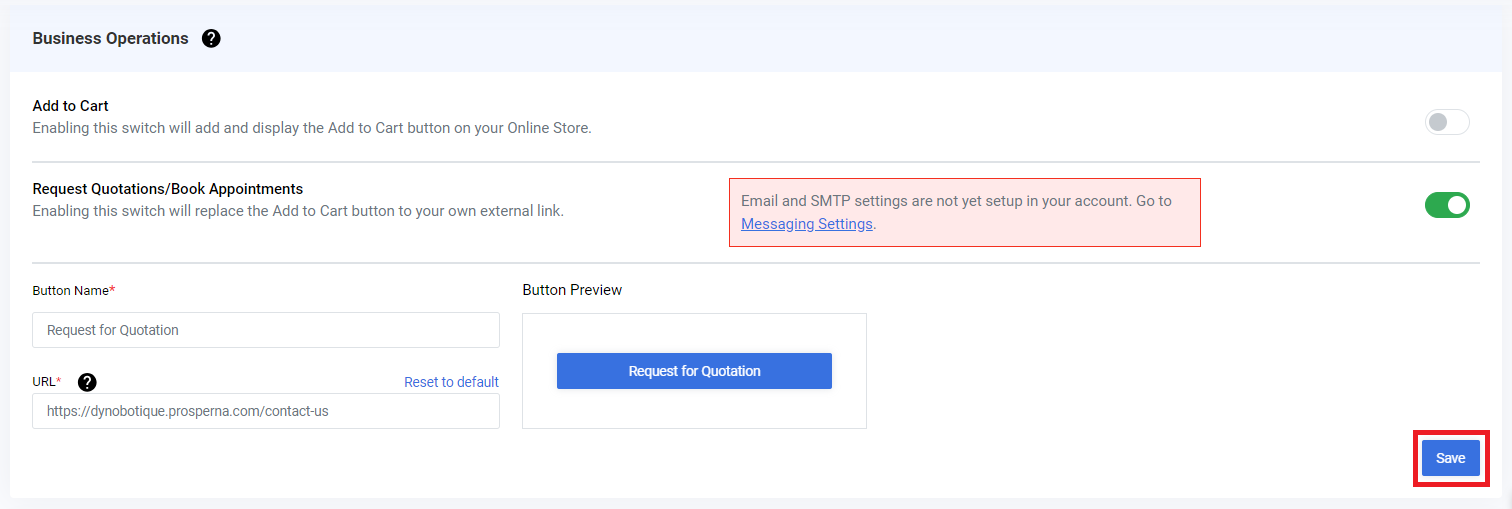
Task: Click the red SMTP settings warning box
Action: pos(965,212)
